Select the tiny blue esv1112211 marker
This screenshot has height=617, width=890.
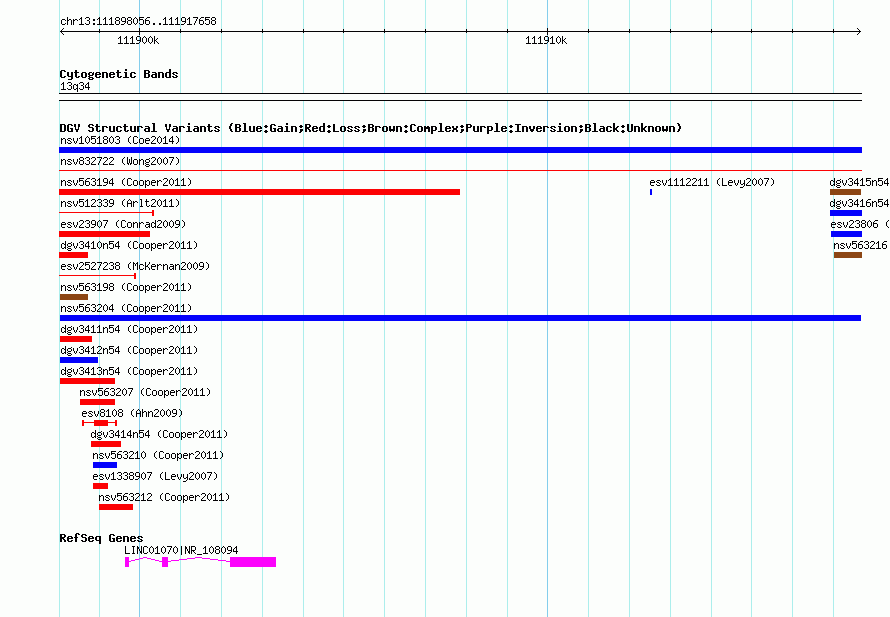[651, 192]
